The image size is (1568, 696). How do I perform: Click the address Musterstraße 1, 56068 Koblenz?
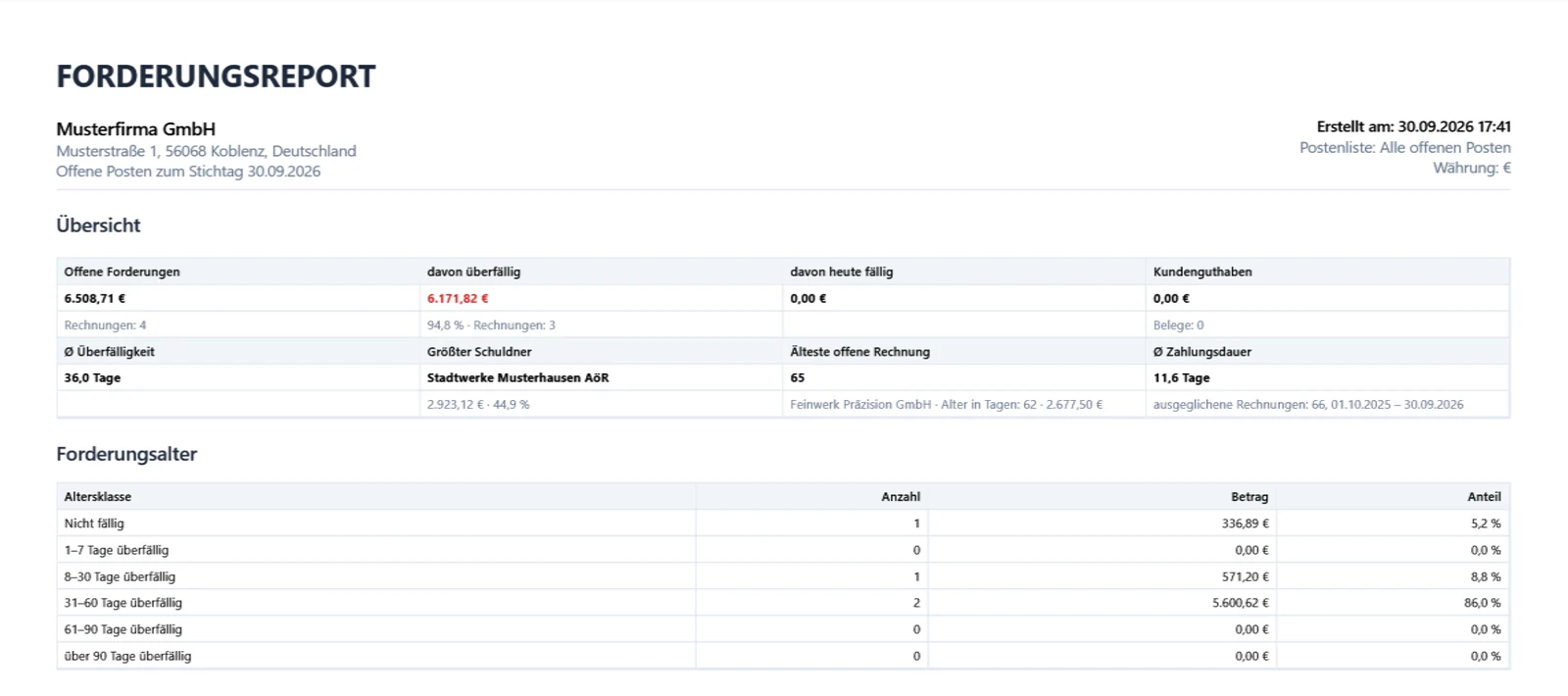coord(206,151)
